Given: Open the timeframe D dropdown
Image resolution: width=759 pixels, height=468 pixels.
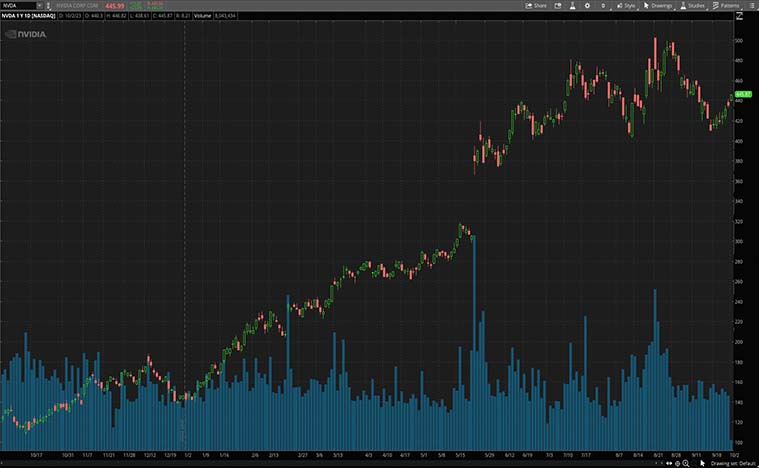Looking at the screenshot, I should (603, 5).
